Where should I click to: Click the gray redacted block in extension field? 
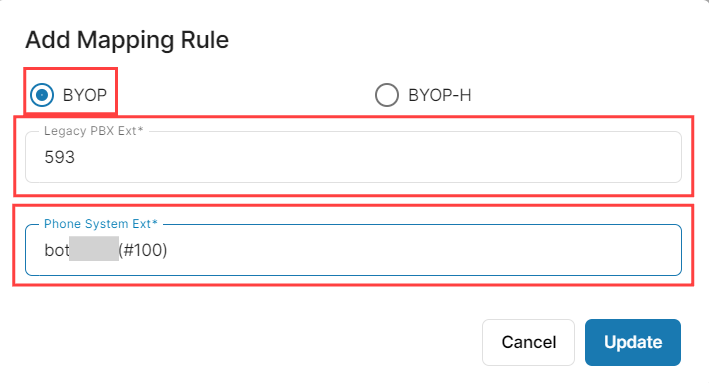tap(94, 249)
